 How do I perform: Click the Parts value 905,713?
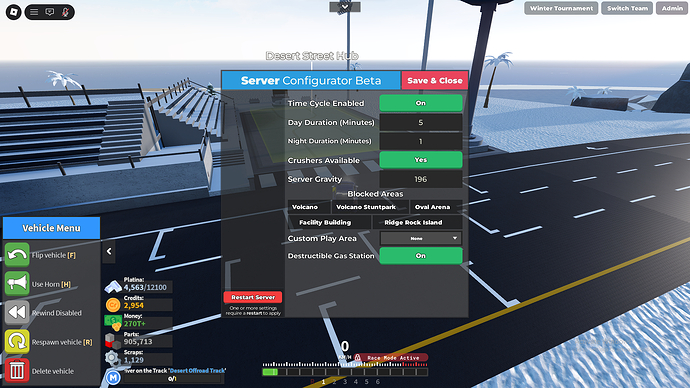138,342
